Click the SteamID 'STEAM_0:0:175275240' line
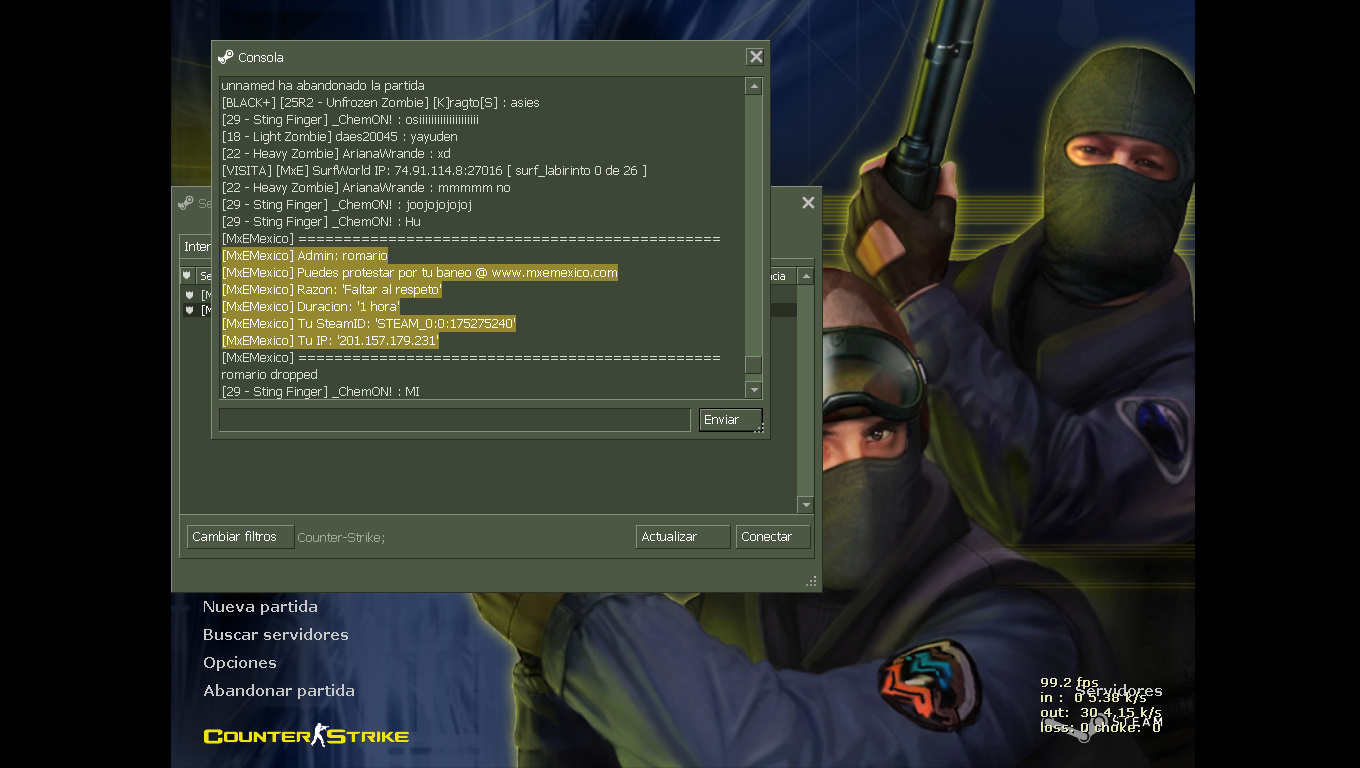Image resolution: width=1360 pixels, height=768 pixels. click(x=368, y=324)
